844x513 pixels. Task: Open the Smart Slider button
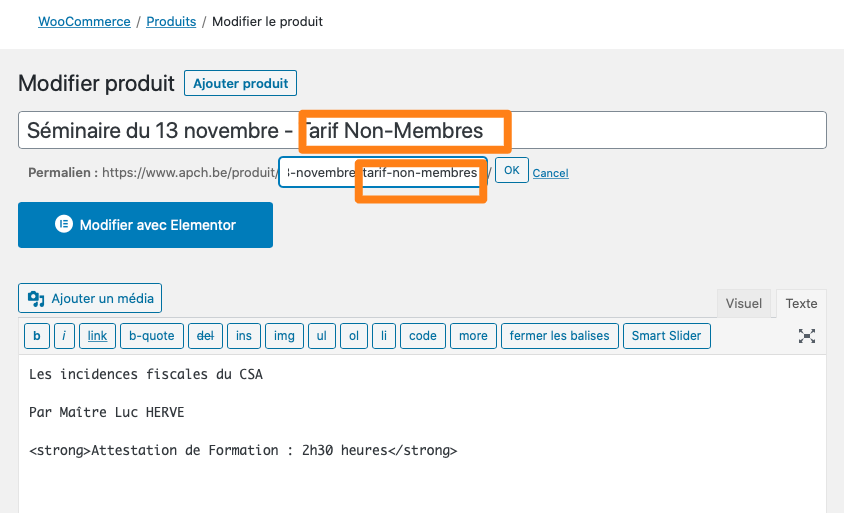[666, 336]
